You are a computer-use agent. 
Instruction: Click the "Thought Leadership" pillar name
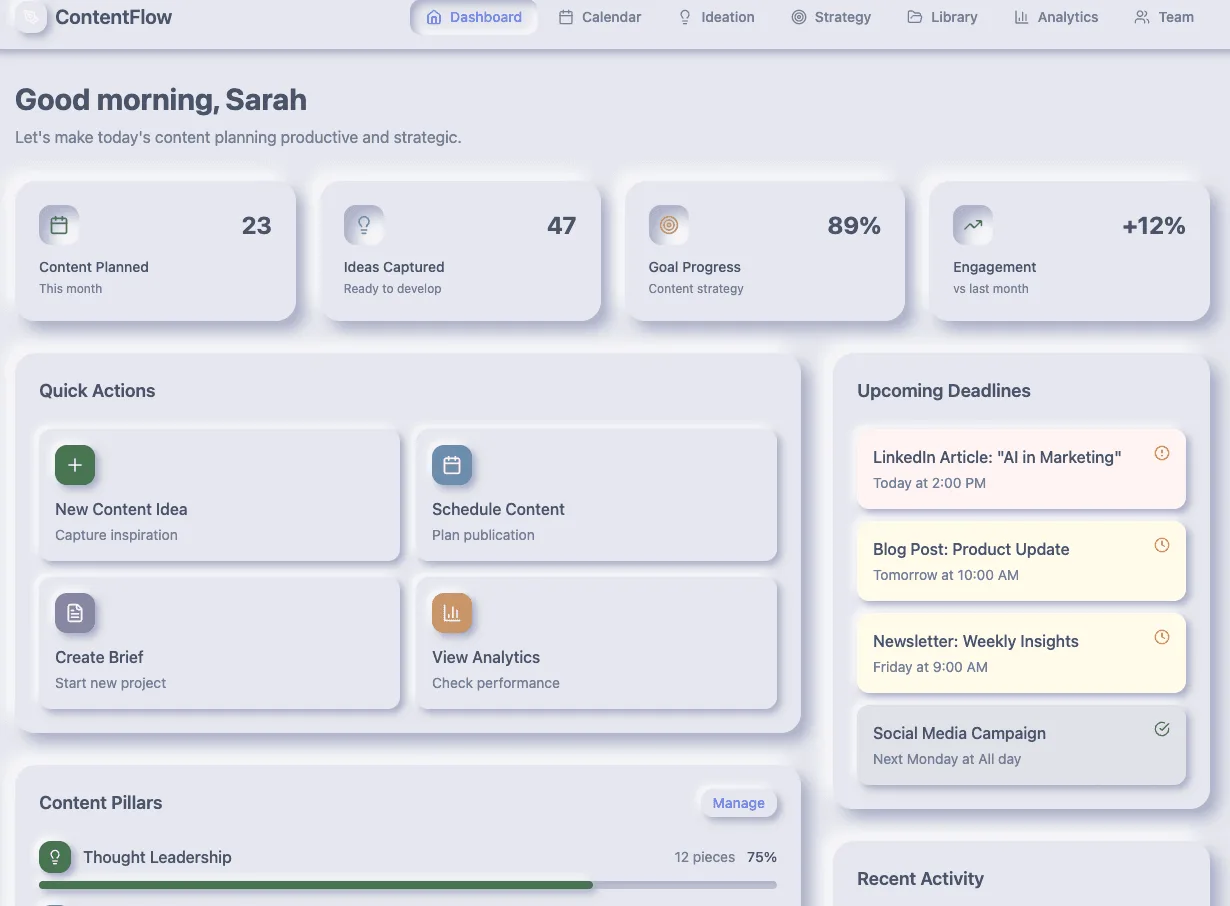coord(157,857)
